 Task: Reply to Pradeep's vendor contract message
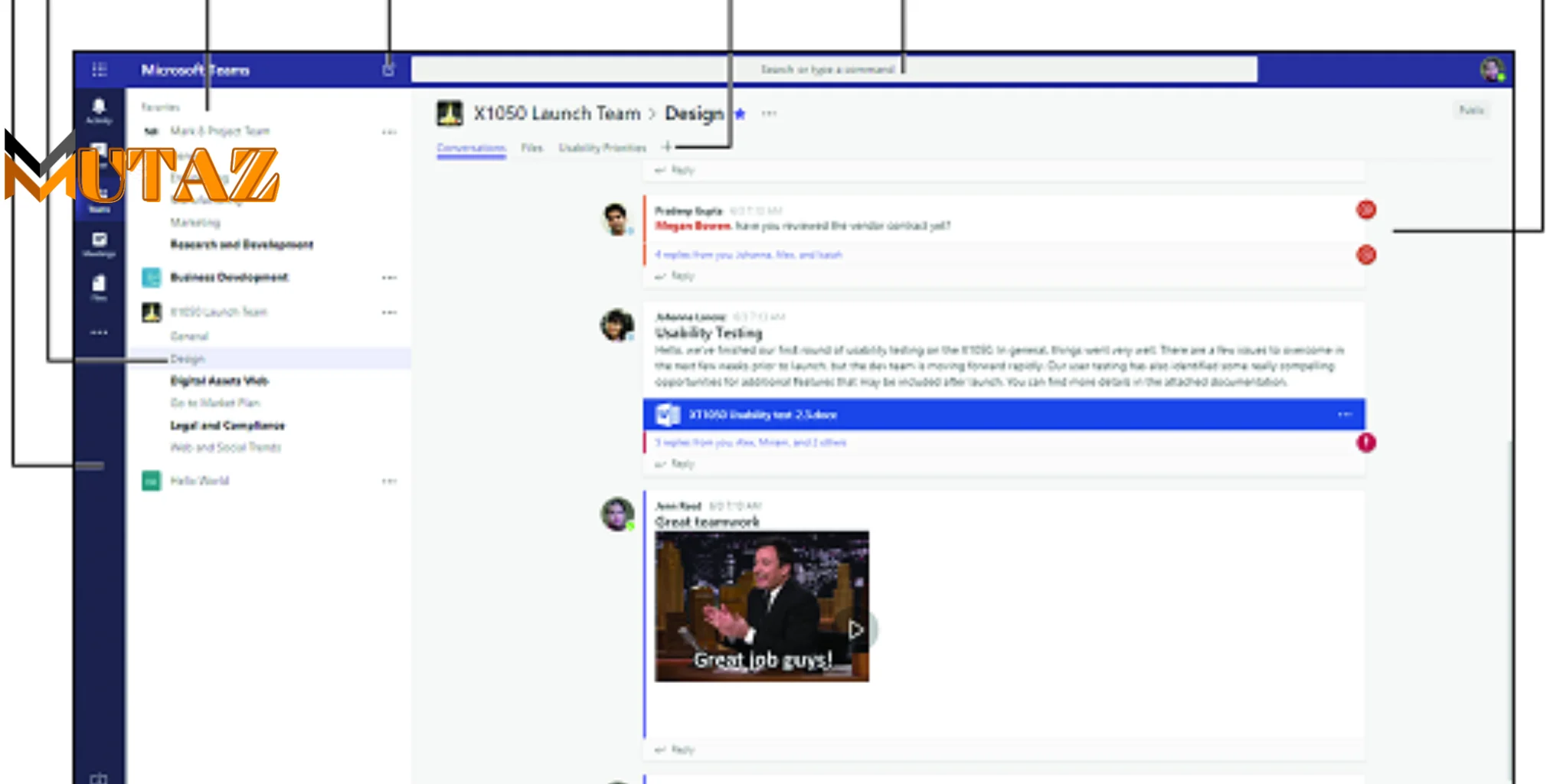(675, 276)
